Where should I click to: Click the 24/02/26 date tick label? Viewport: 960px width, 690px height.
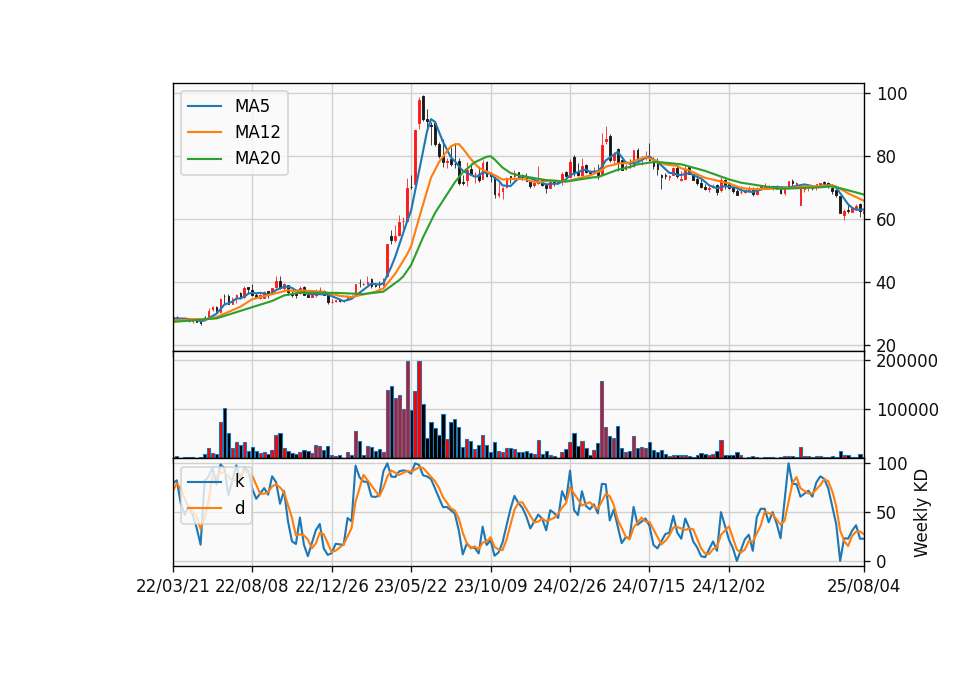tap(569, 586)
